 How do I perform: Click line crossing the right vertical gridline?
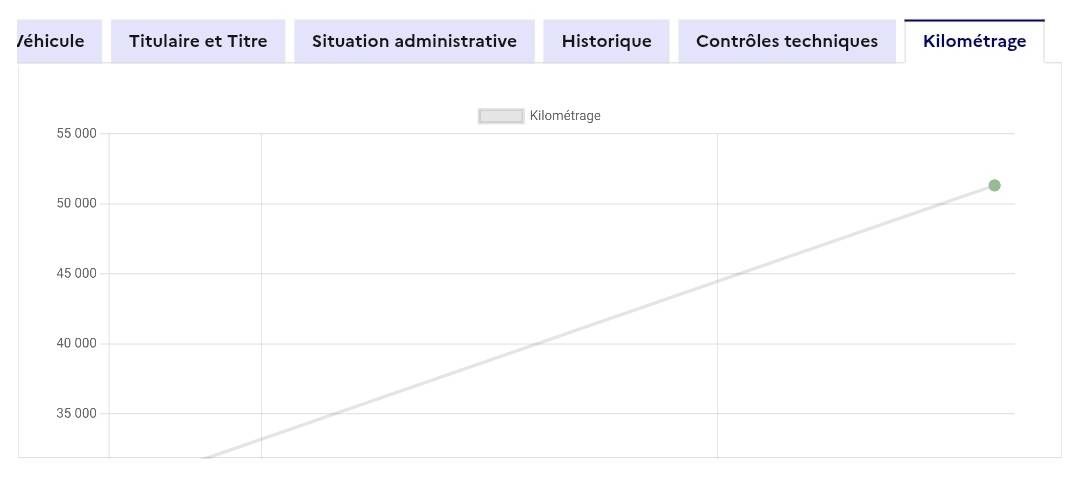coord(718,280)
